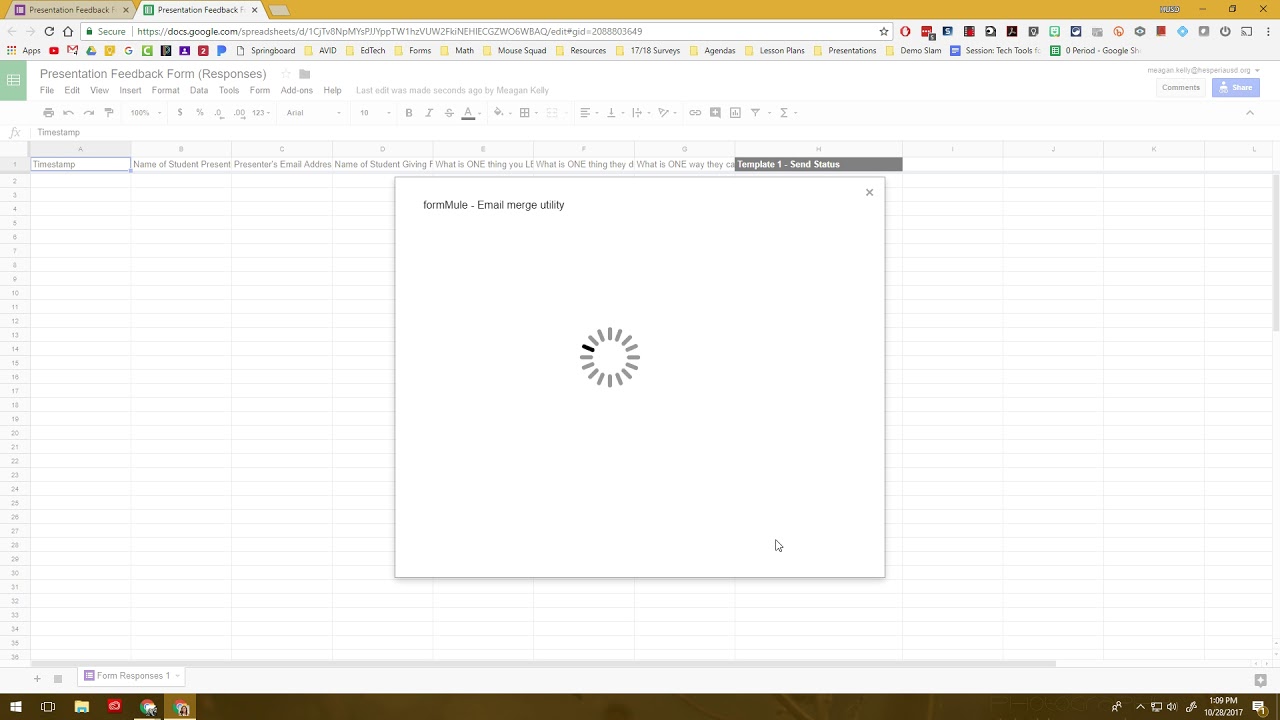The image size is (1280, 720).
Task: Click the Comments button
Action: coord(1181,87)
